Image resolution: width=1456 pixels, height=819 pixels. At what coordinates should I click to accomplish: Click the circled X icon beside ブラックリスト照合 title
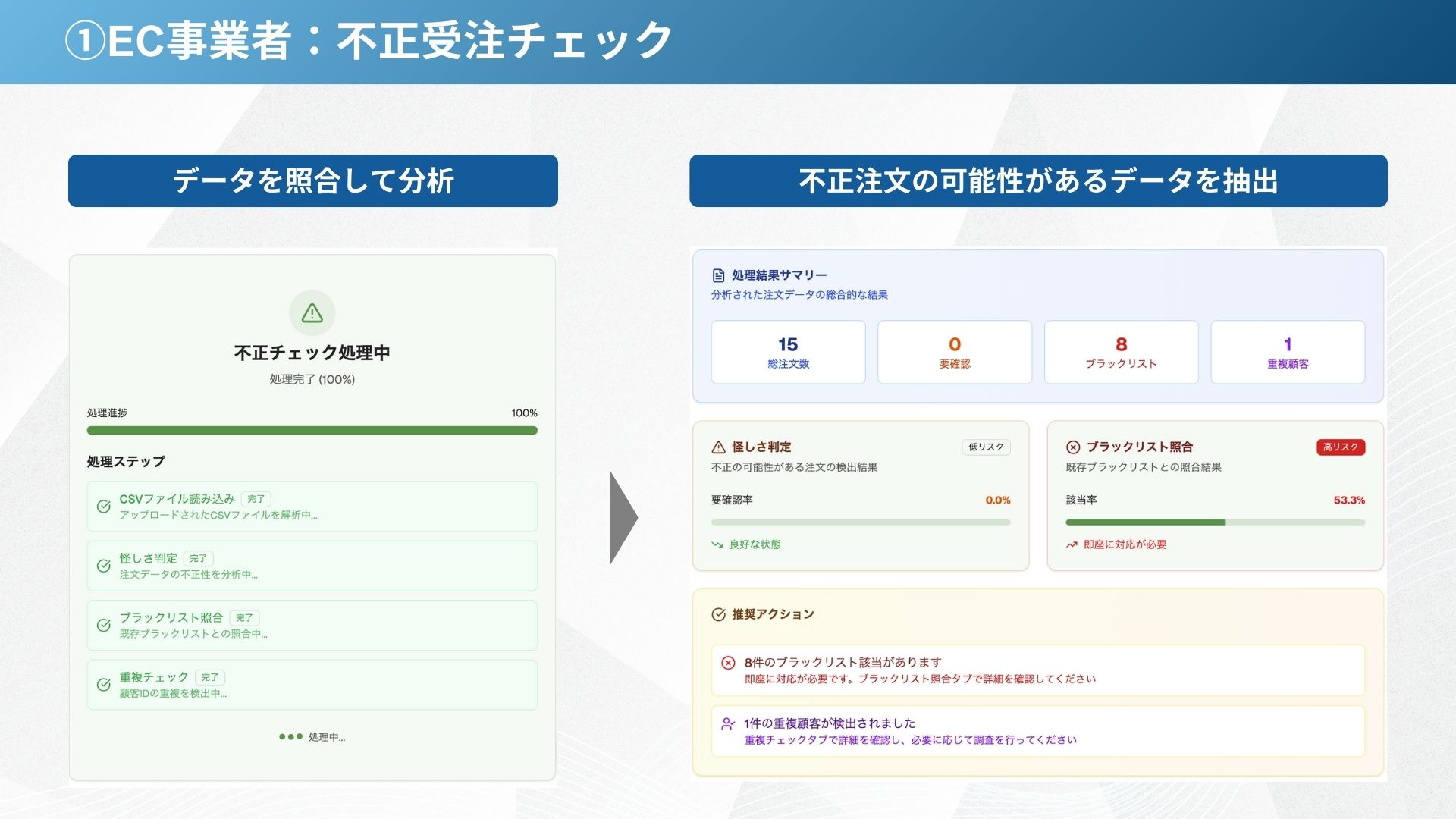1072,447
